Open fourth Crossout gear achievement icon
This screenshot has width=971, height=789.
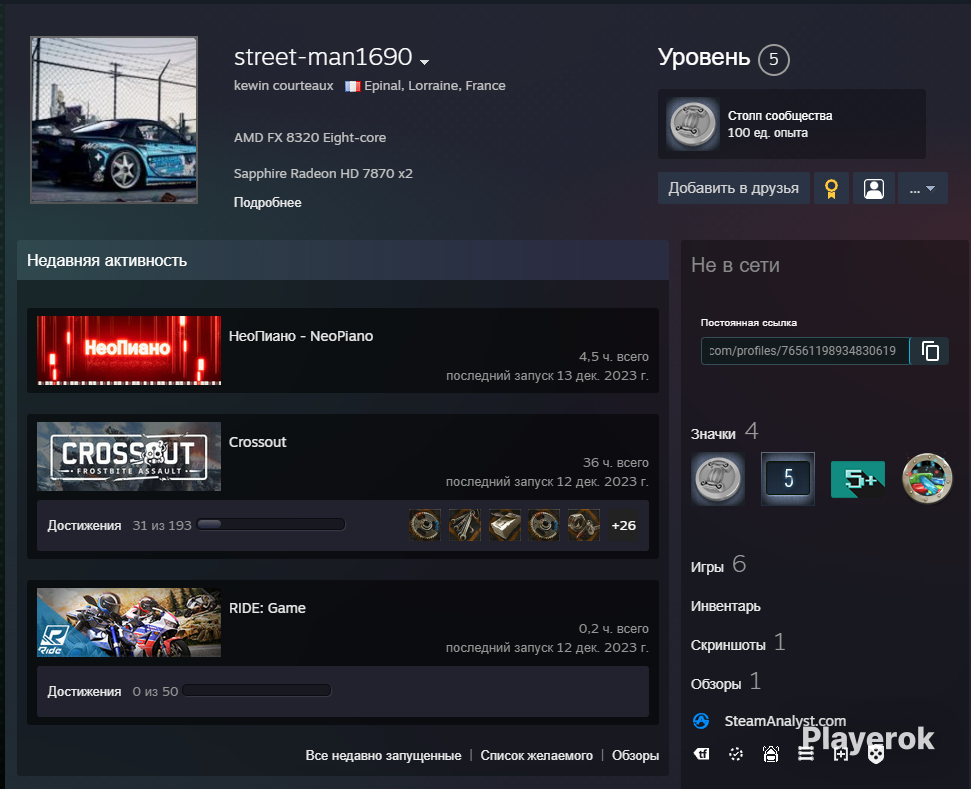click(544, 525)
